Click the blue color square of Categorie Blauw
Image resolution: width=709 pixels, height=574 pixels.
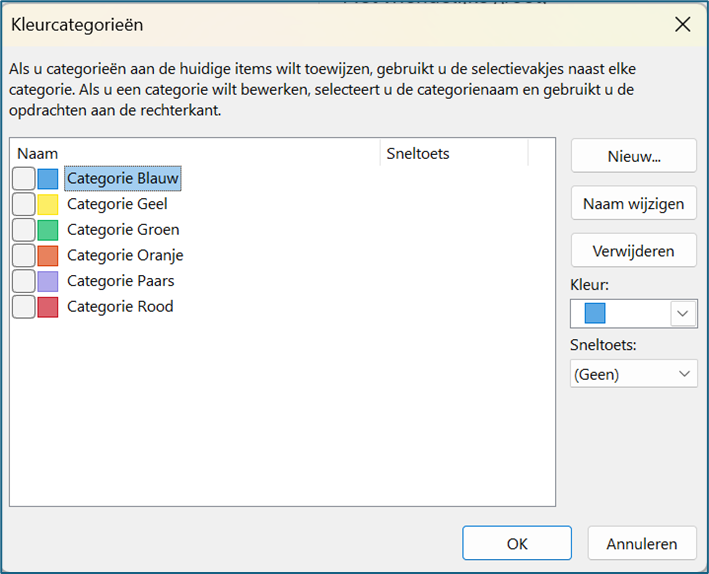tap(48, 179)
